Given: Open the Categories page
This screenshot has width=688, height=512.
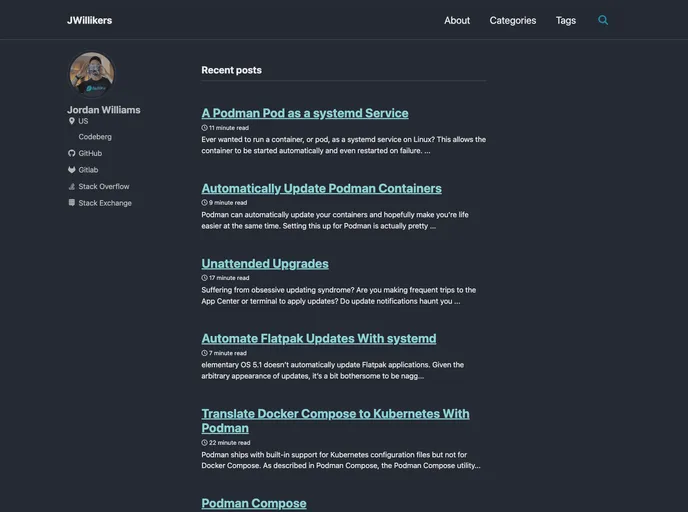Looking at the screenshot, I should click(512, 21).
